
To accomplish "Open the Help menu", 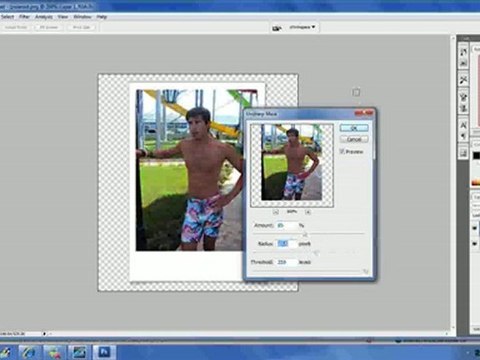I will pyautogui.click(x=102, y=17).
